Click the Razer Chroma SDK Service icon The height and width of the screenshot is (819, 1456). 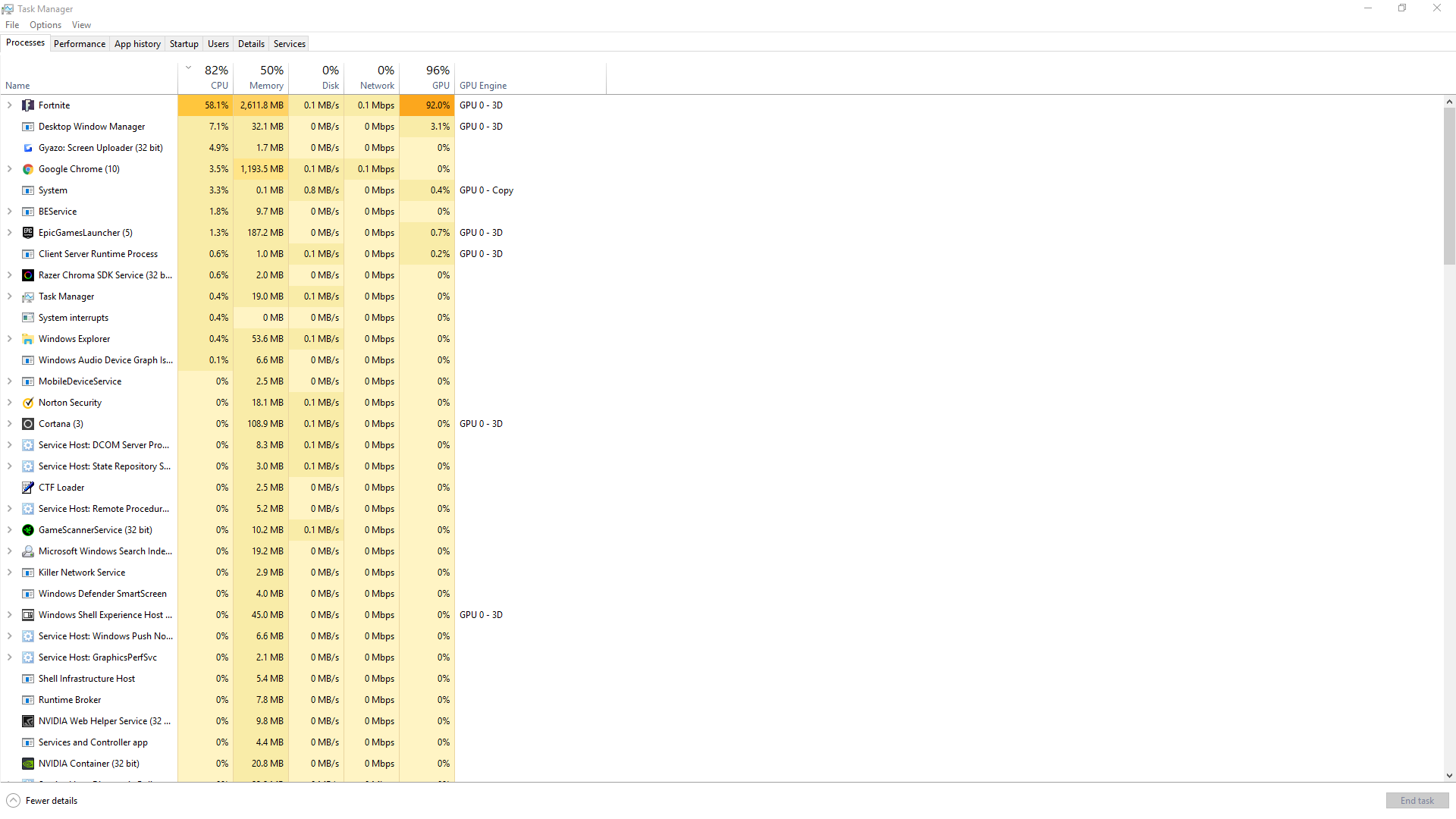[x=28, y=275]
